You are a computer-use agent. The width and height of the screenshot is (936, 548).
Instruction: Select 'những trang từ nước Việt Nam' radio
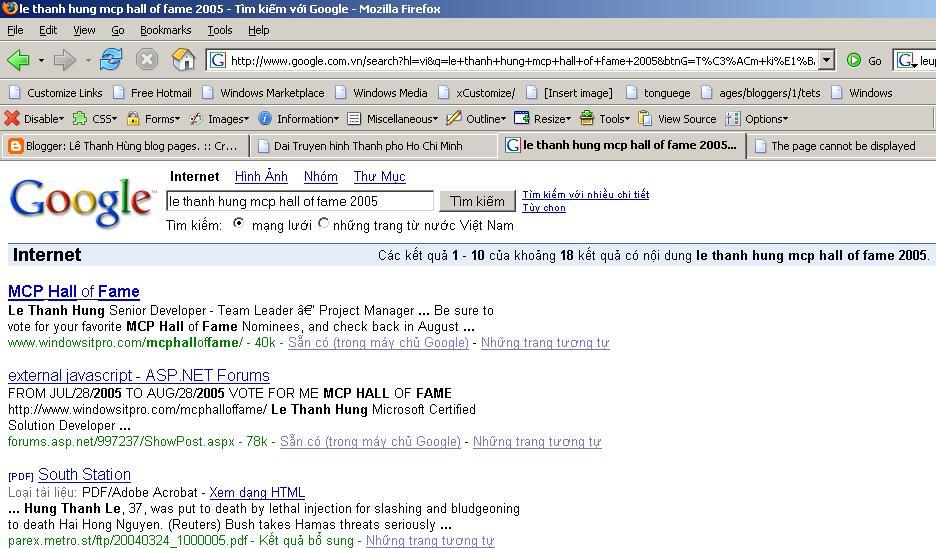(324, 223)
